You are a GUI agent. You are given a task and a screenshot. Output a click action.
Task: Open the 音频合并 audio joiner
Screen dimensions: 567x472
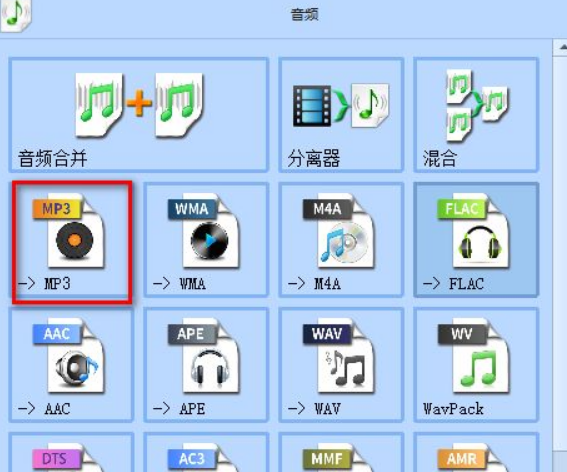click(139, 115)
